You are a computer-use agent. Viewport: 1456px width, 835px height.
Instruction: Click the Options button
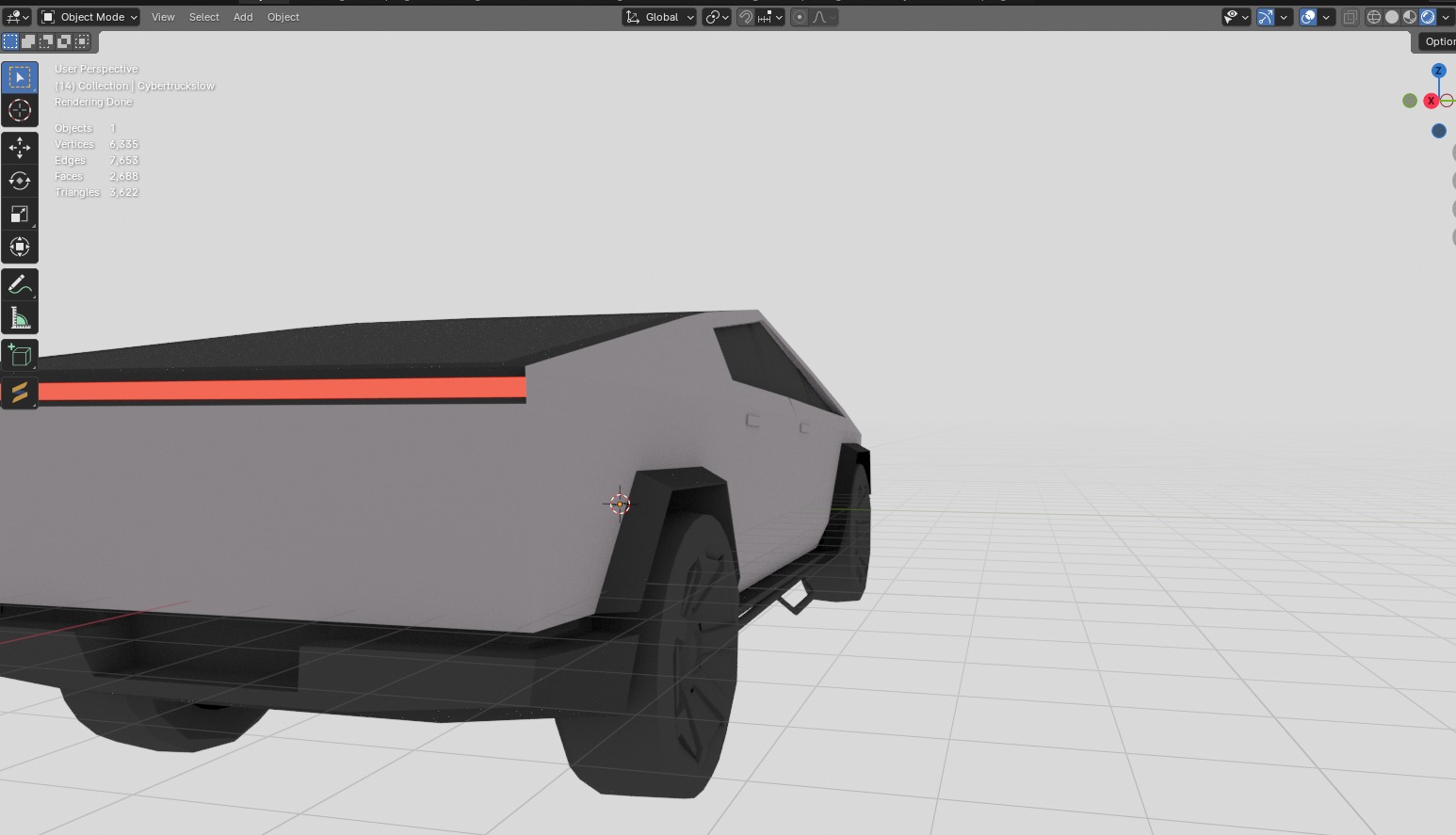pyautogui.click(x=1436, y=41)
